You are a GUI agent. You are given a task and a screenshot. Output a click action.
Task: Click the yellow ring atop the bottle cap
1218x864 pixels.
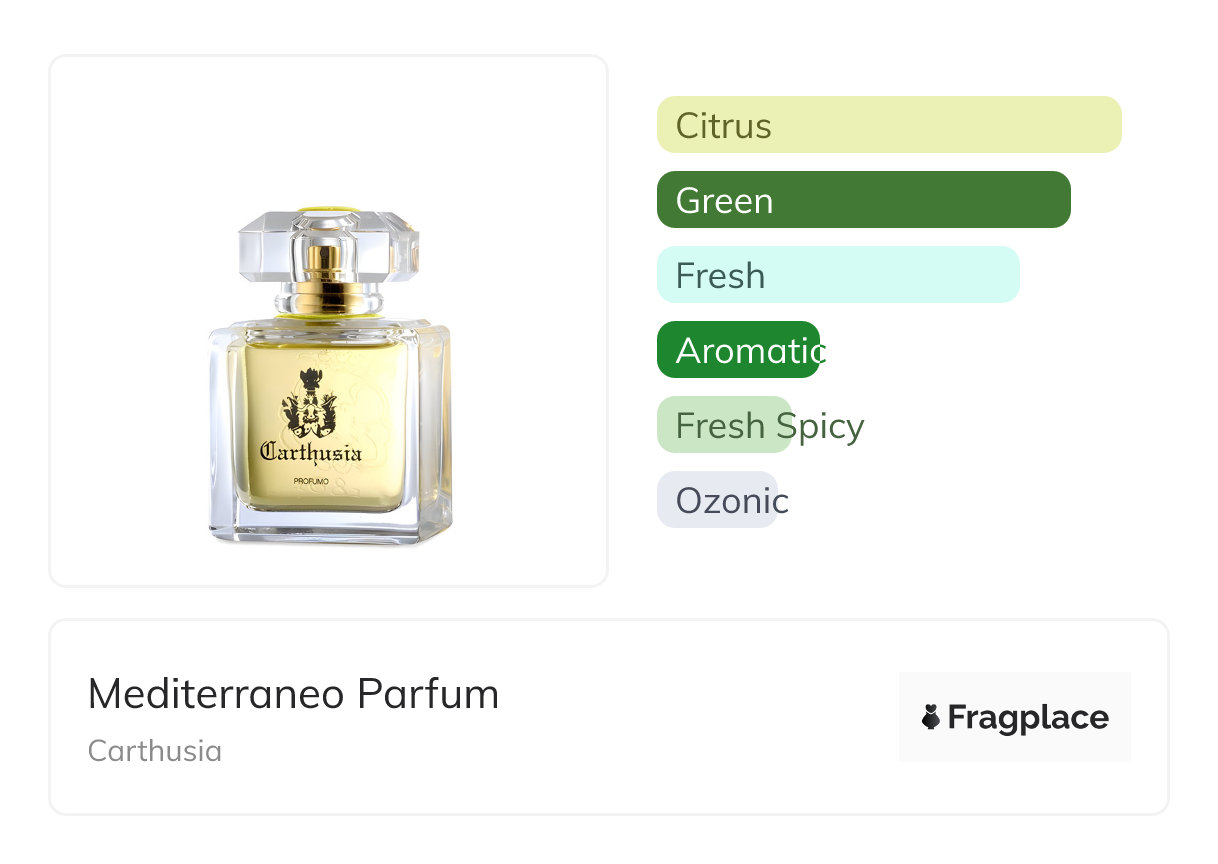click(328, 211)
